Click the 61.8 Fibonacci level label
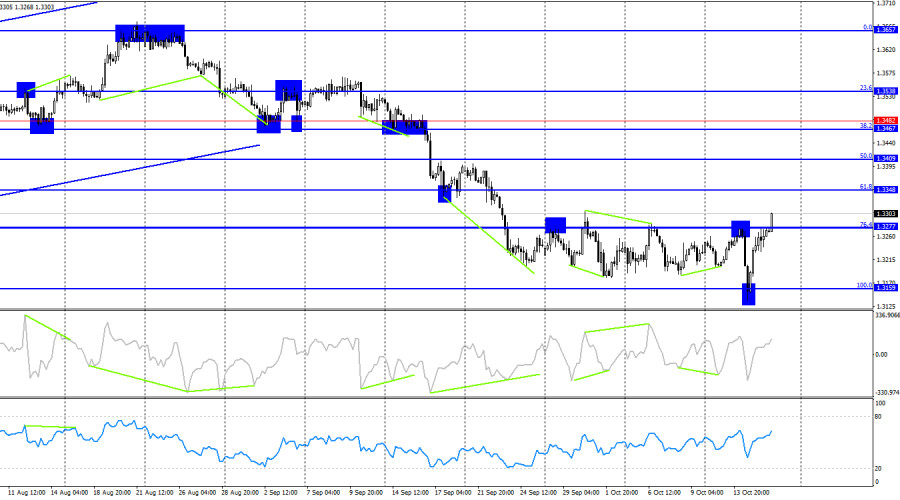 coord(866,187)
